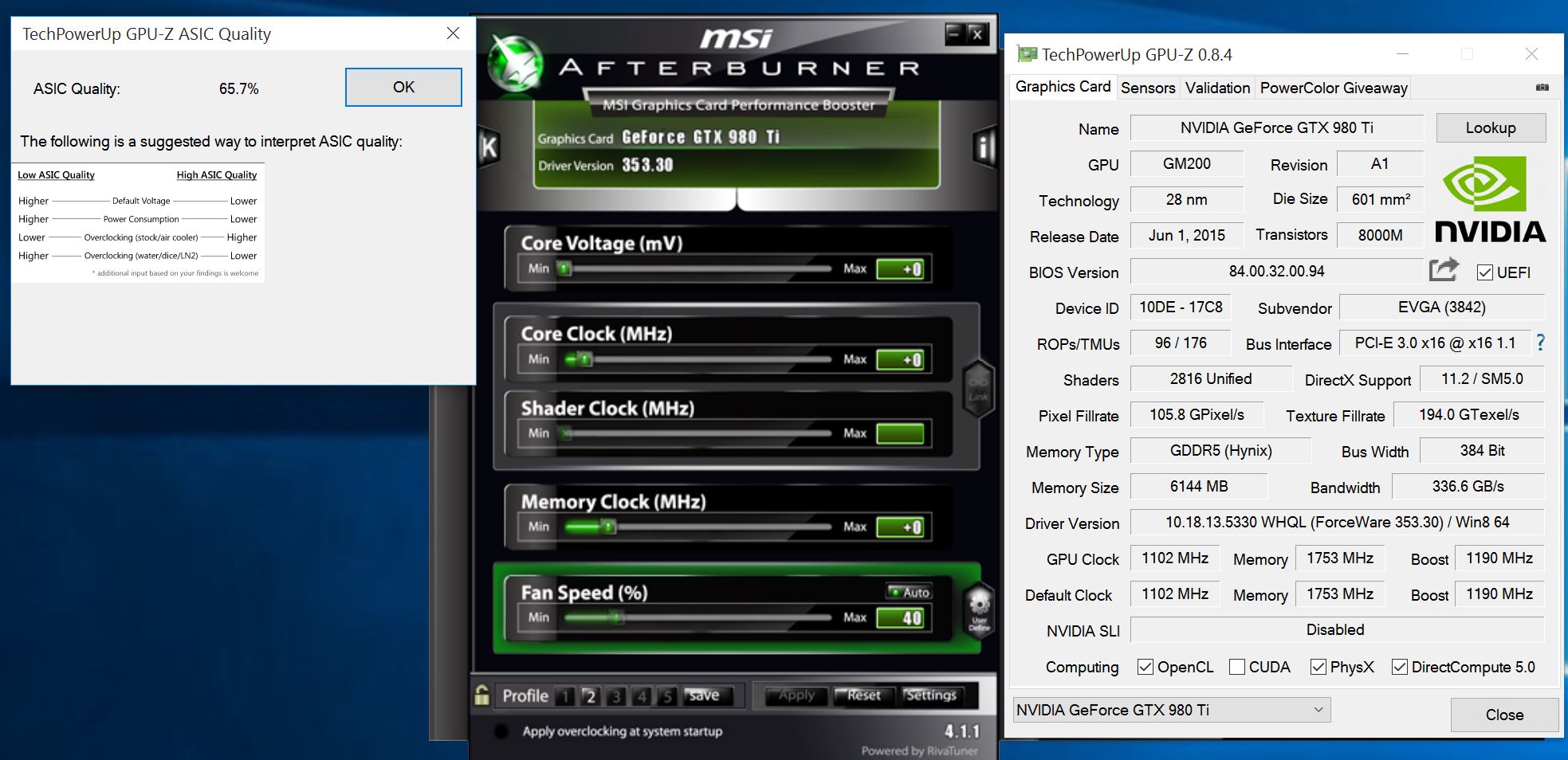Select Afterburner profile slot 5

coord(667,696)
